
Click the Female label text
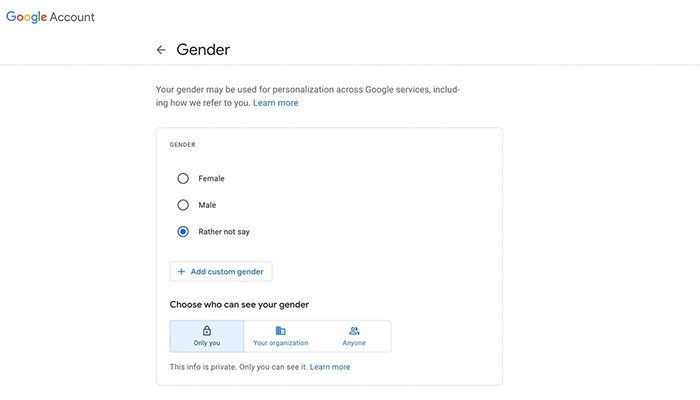point(211,179)
